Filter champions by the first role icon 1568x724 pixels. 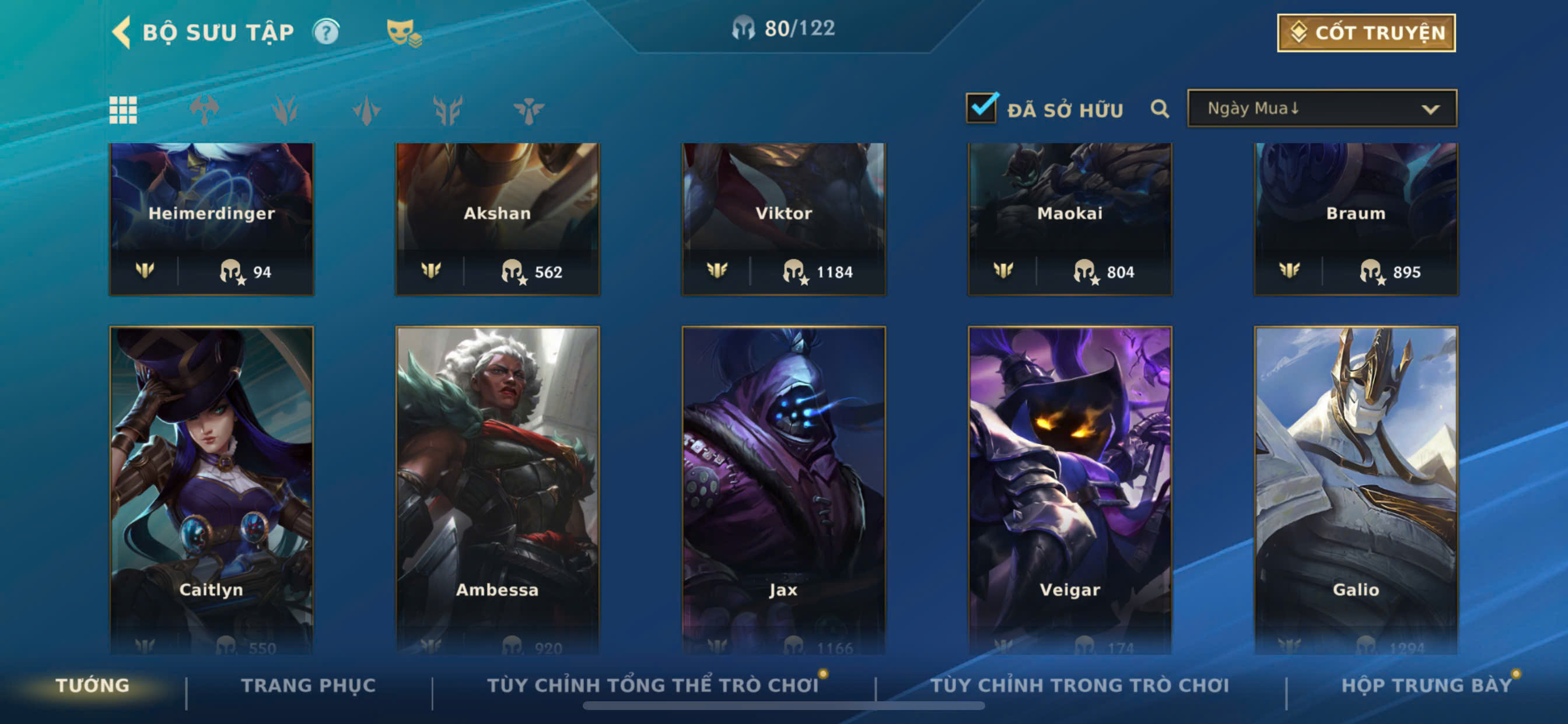[x=204, y=110]
